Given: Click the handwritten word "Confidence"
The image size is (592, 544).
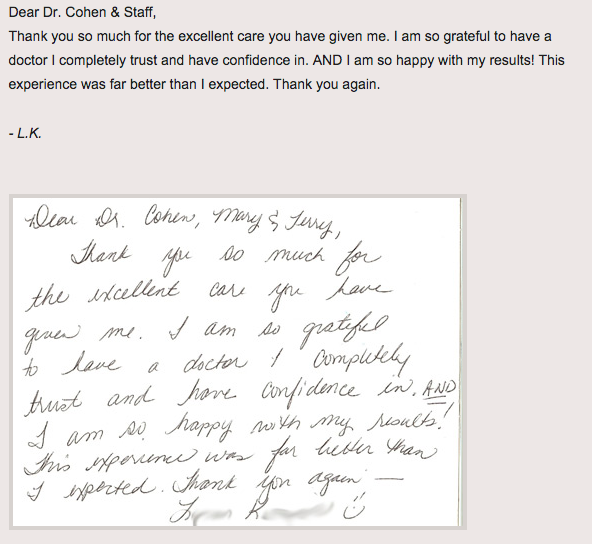Looking at the screenshot, I should [x=309, y=392].
